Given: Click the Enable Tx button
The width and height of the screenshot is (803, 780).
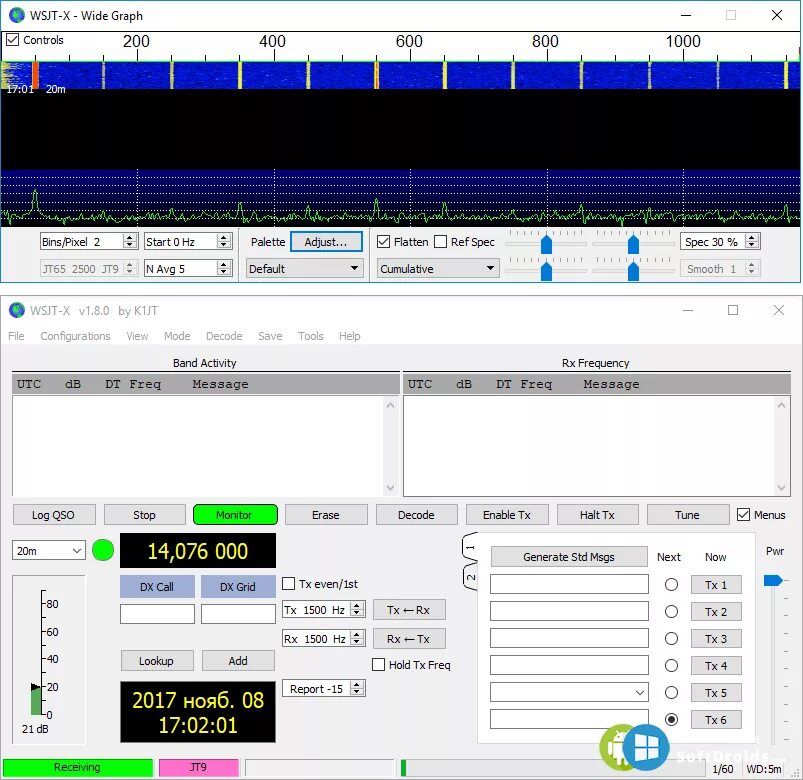Looking at the screenshot, I should (x=507, y=515).
